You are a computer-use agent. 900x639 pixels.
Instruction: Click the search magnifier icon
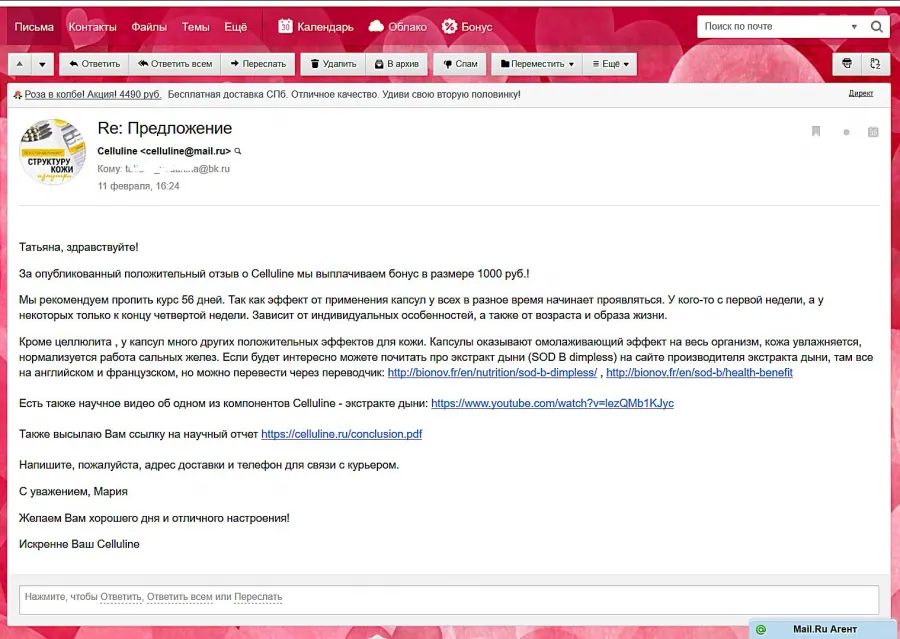pyautogui.click(x=876, y=26)
